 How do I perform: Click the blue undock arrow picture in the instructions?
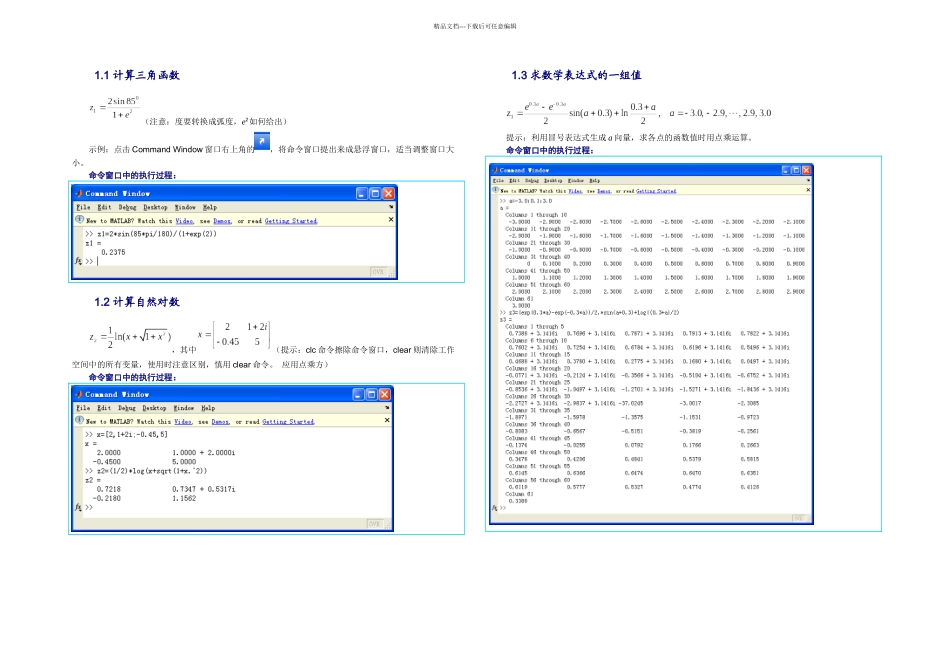point(262,142)
